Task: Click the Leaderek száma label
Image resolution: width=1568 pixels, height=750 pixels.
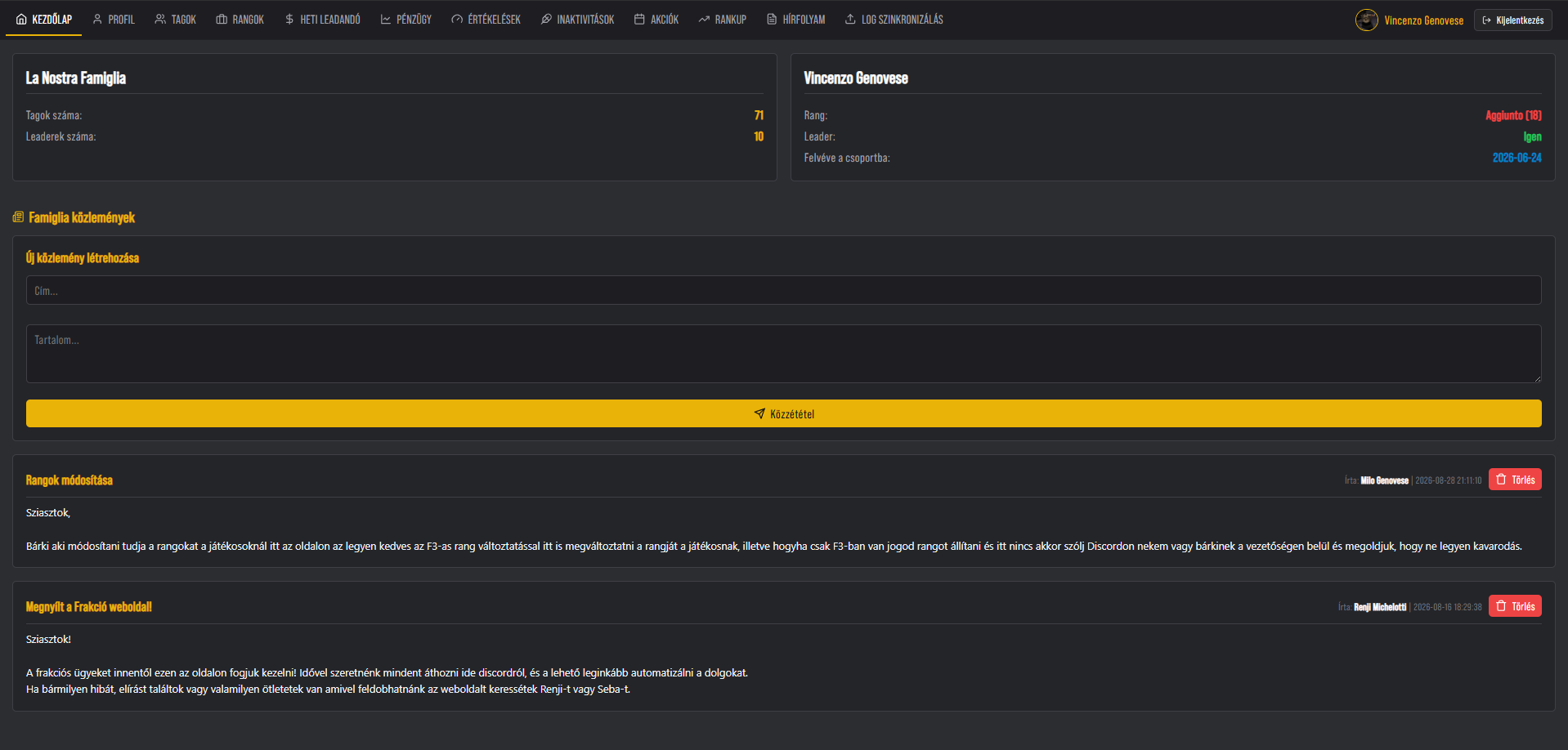Action: (x=61, y=136)
